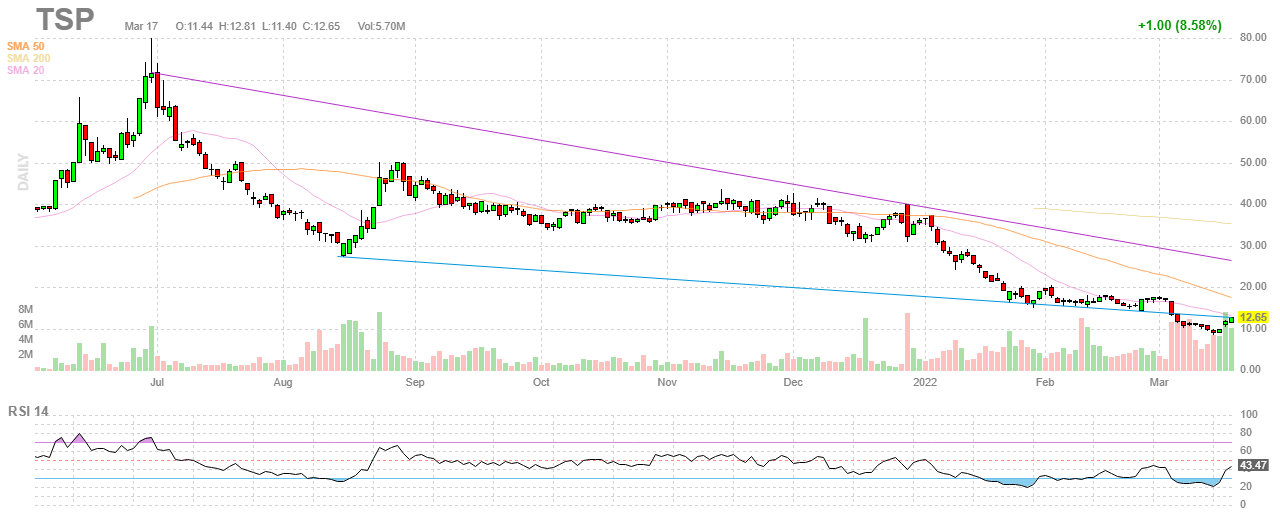Image resolution: width=1280 pixels, height=520 pixels.
Task: Click the 43.47 RSI value tag
Action: 1253,466
